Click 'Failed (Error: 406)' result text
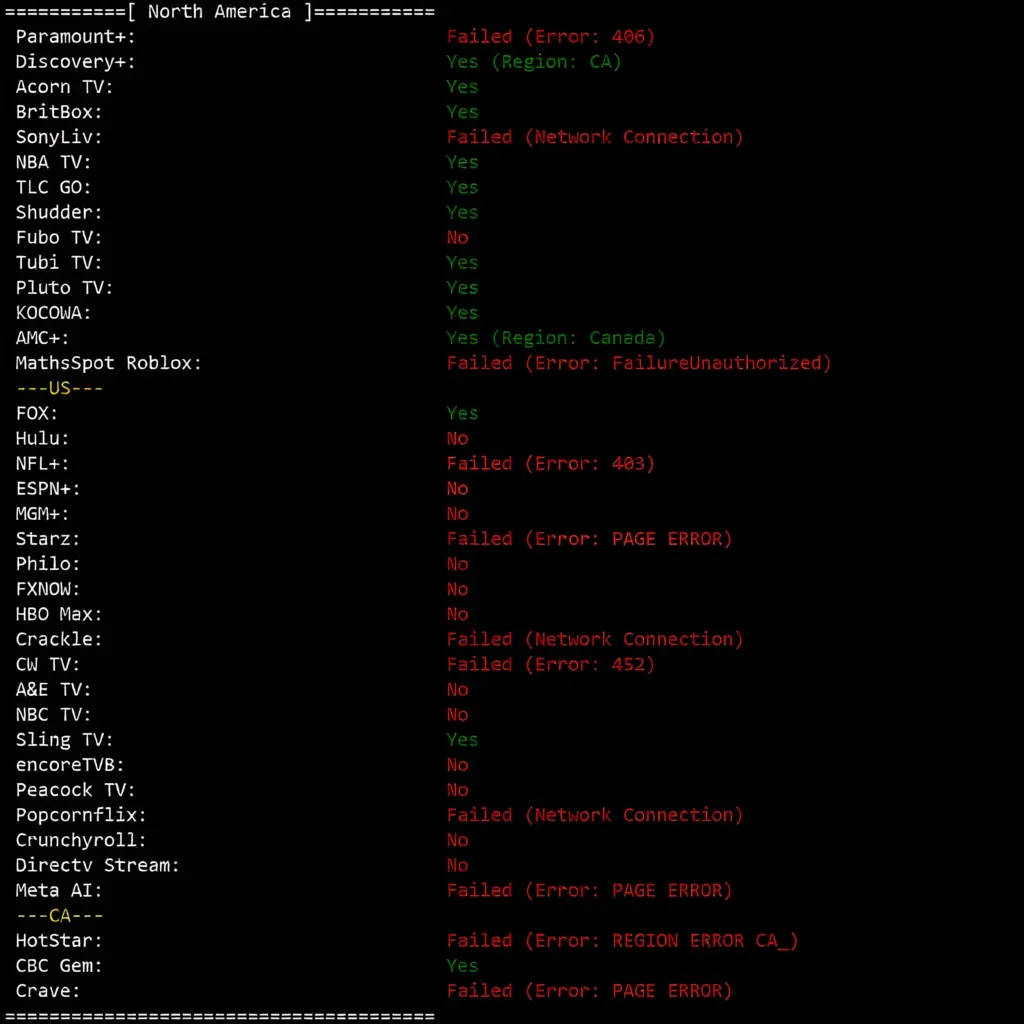 550,37
